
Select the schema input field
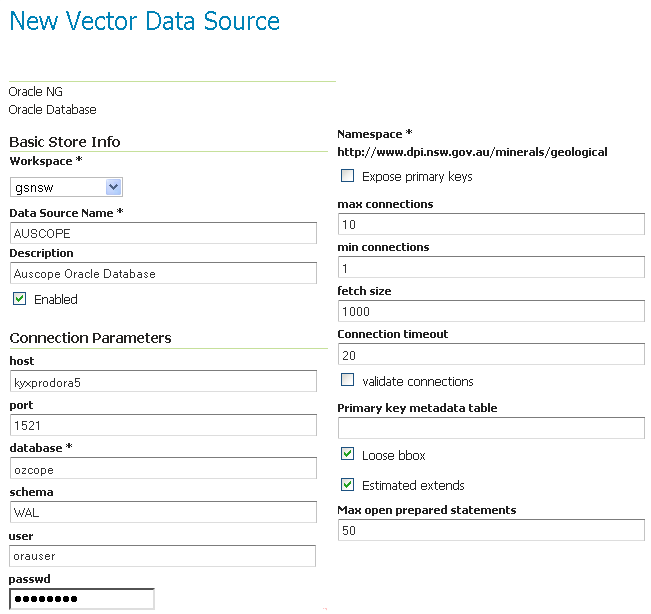(x=163, y=512)
